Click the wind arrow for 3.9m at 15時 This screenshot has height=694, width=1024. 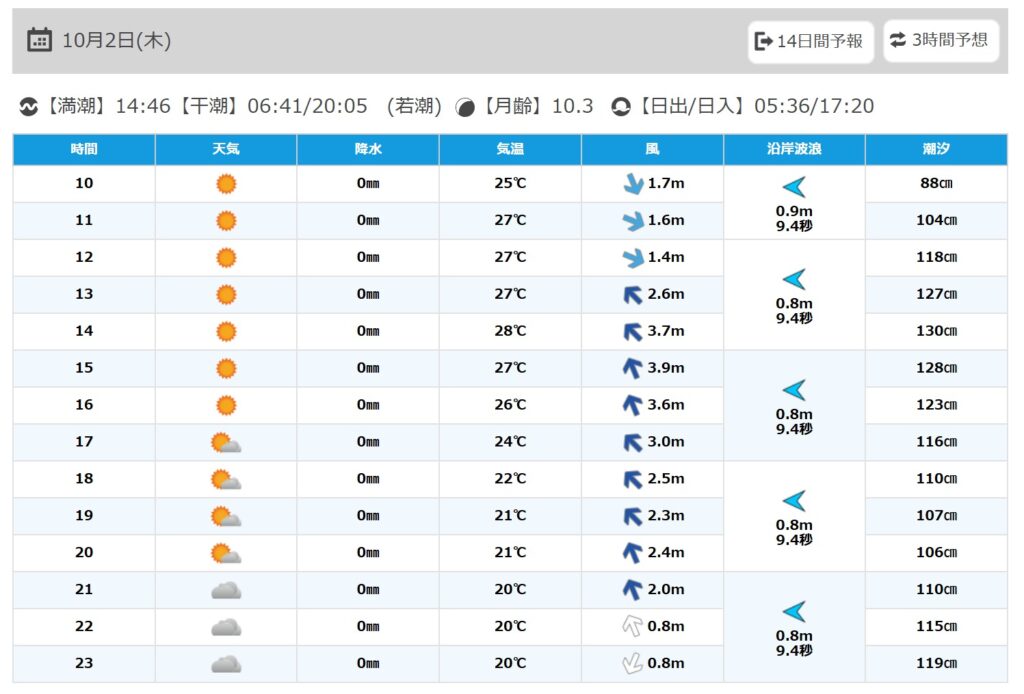[632, 368]
